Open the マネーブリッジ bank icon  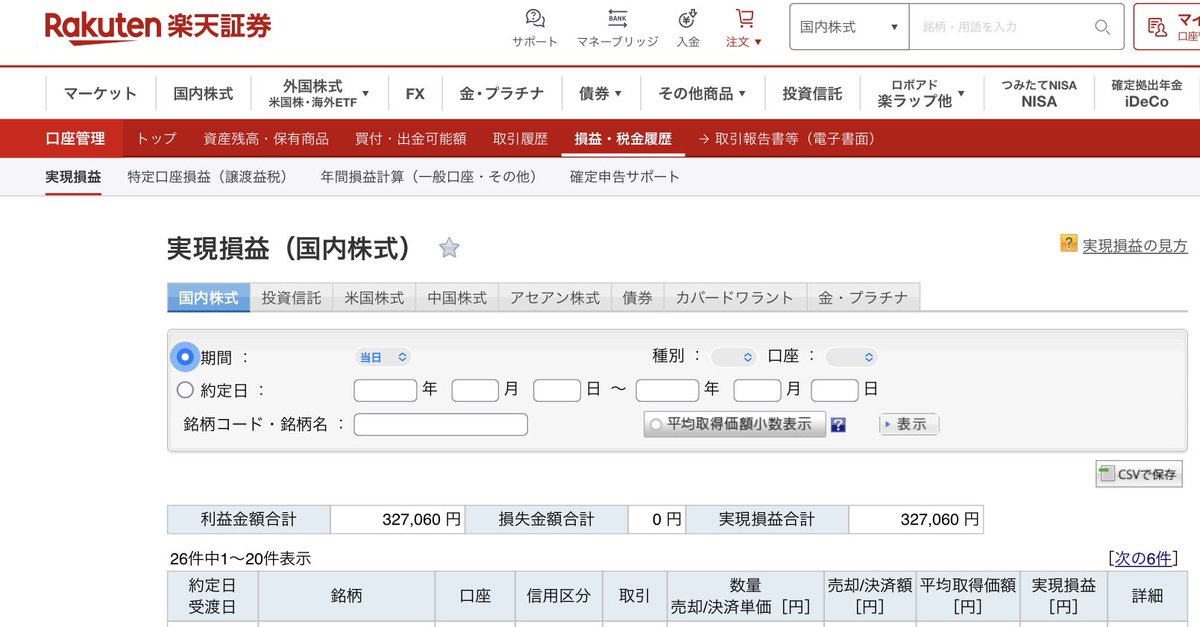click(x=617, y=28)
